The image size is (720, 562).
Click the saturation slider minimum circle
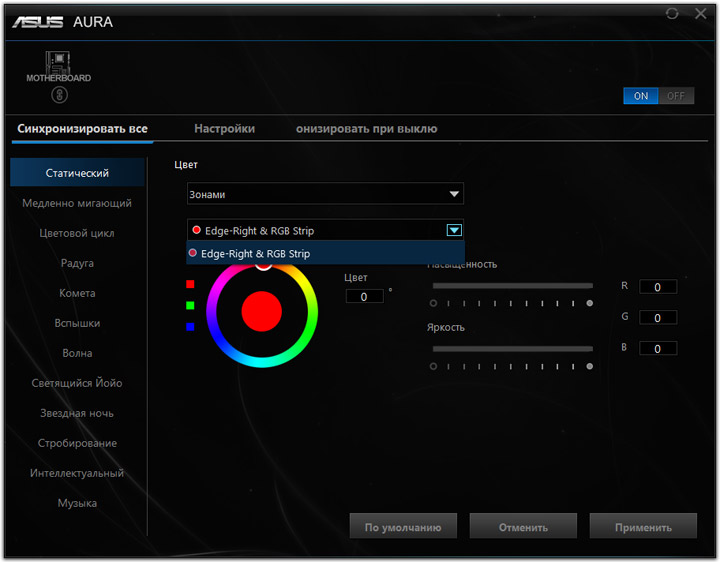(433, 303)
